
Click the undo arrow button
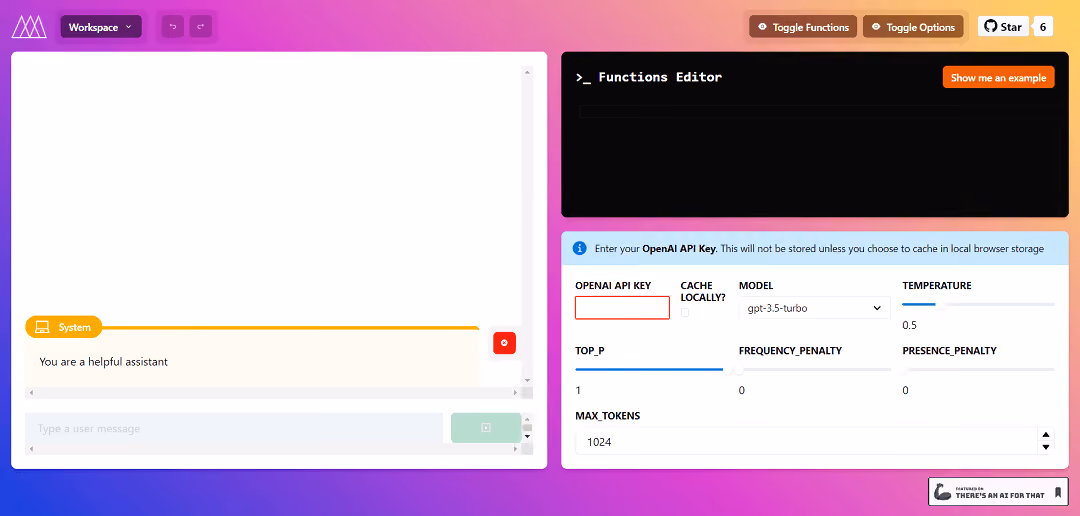point(173,27)
